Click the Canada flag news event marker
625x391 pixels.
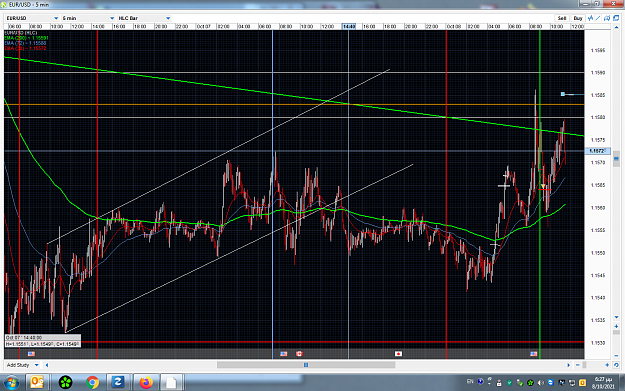click(299, 354)
